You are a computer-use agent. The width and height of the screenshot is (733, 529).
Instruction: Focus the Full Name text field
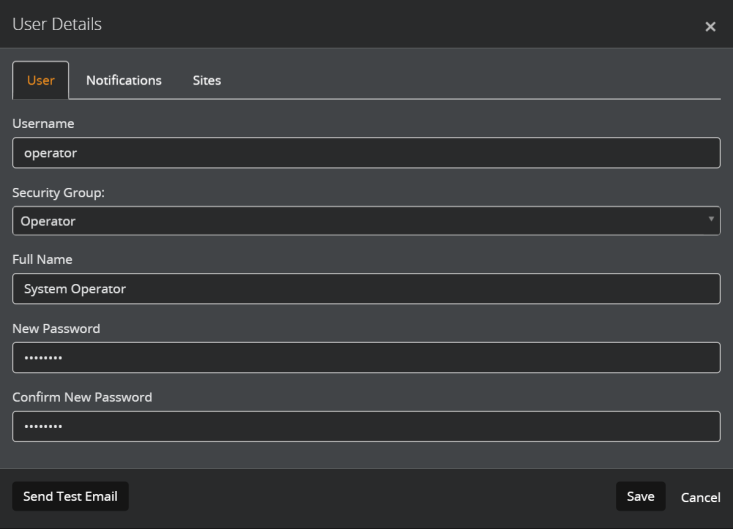pos(366,289)
